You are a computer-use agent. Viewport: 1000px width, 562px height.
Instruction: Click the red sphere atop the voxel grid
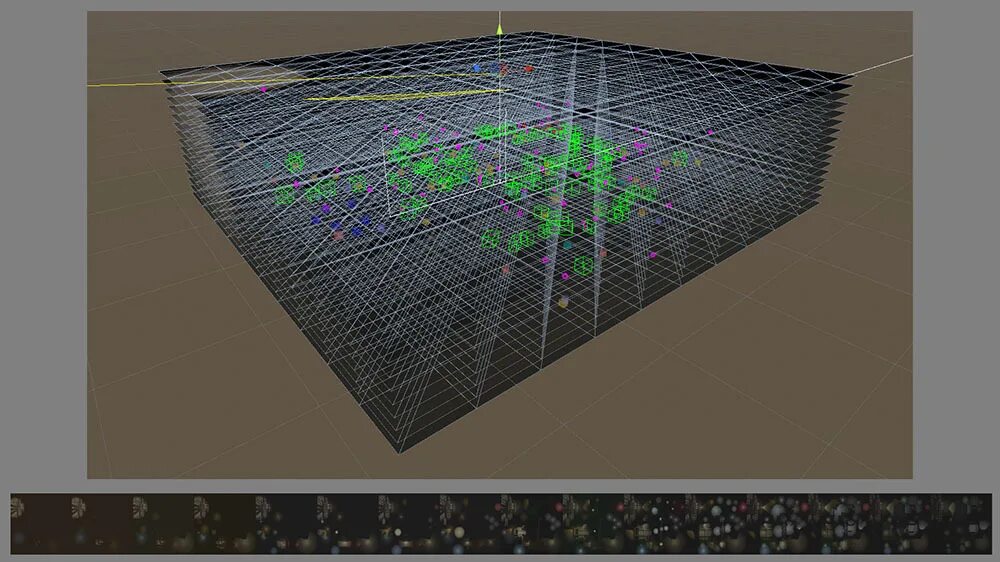pyautogui.click(x=529, y=69)
